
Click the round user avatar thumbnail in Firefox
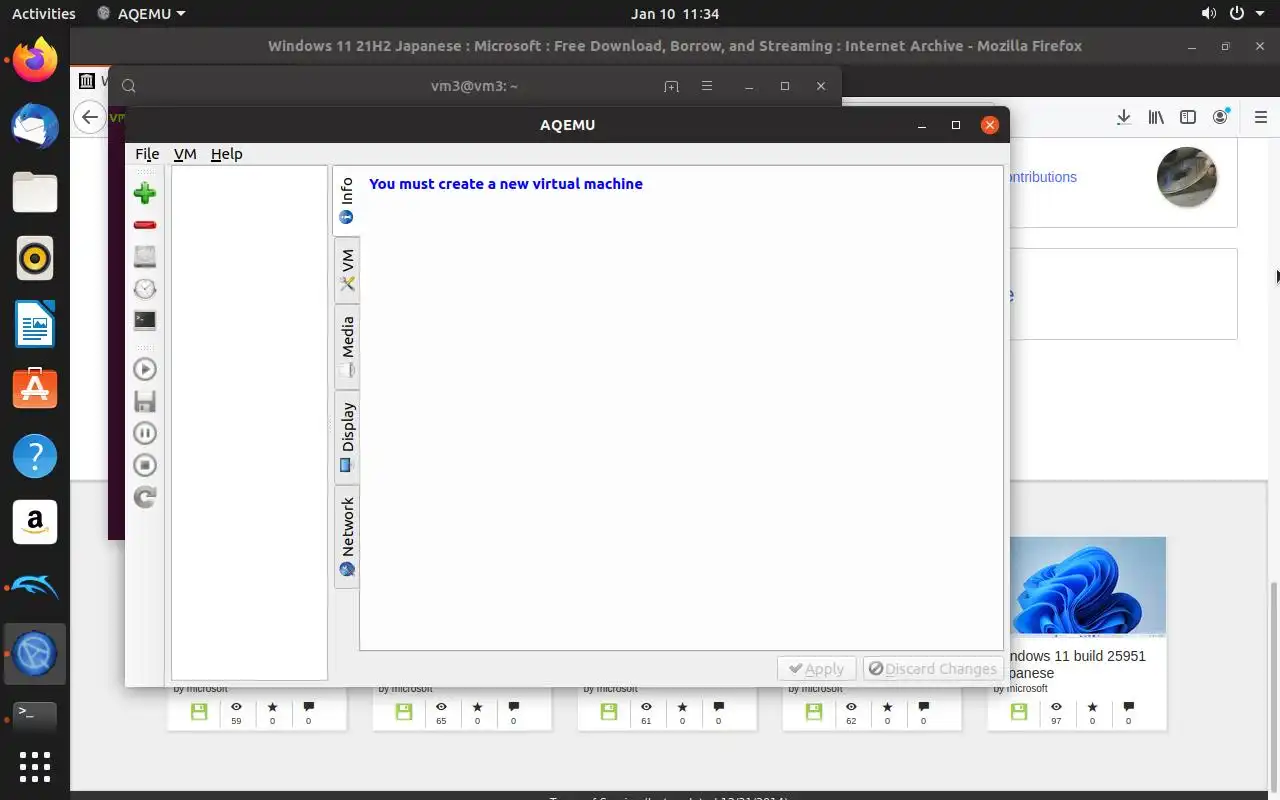[x=1187, y=177]
